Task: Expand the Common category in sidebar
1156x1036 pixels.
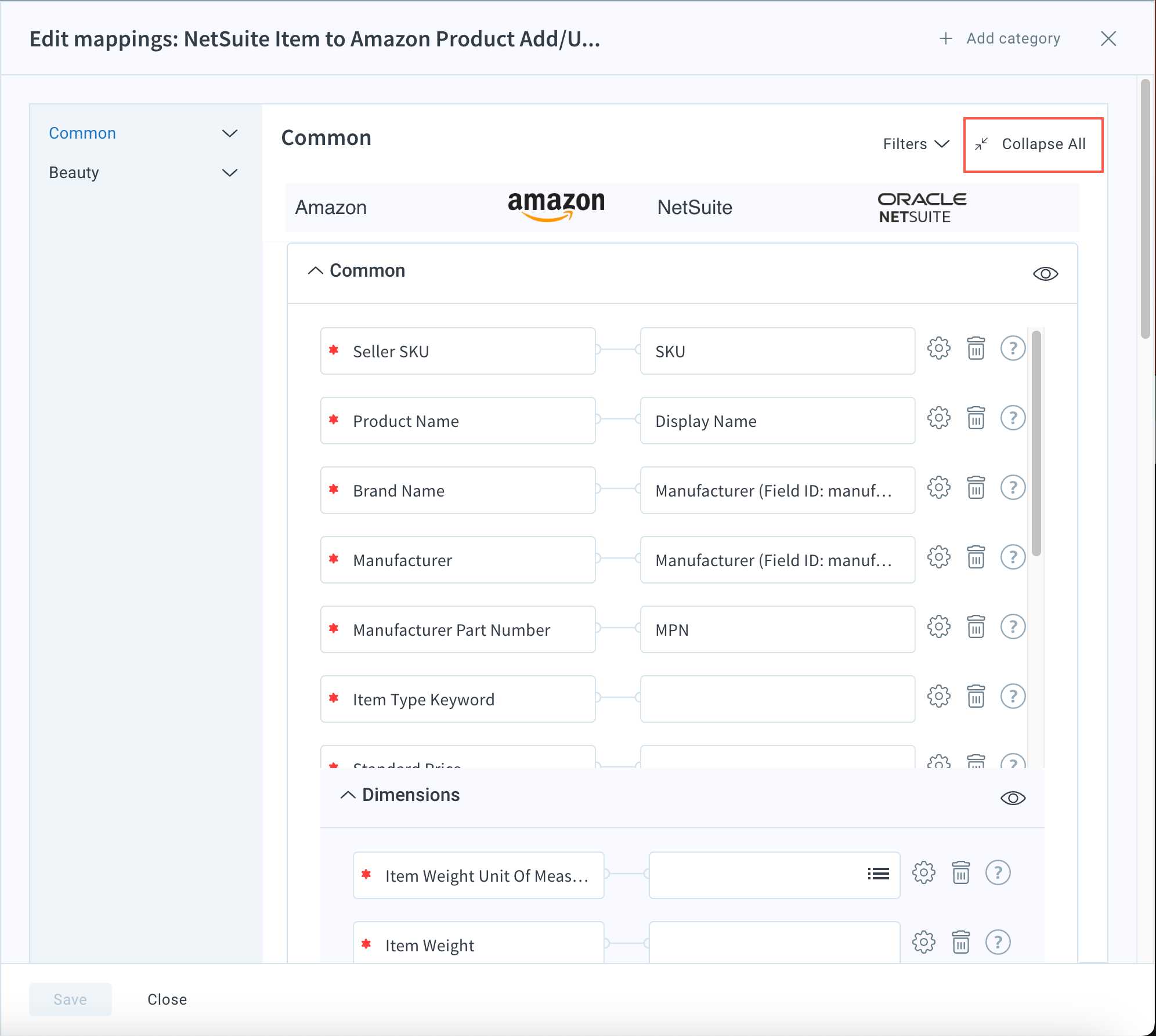Action: pos(230,133)
